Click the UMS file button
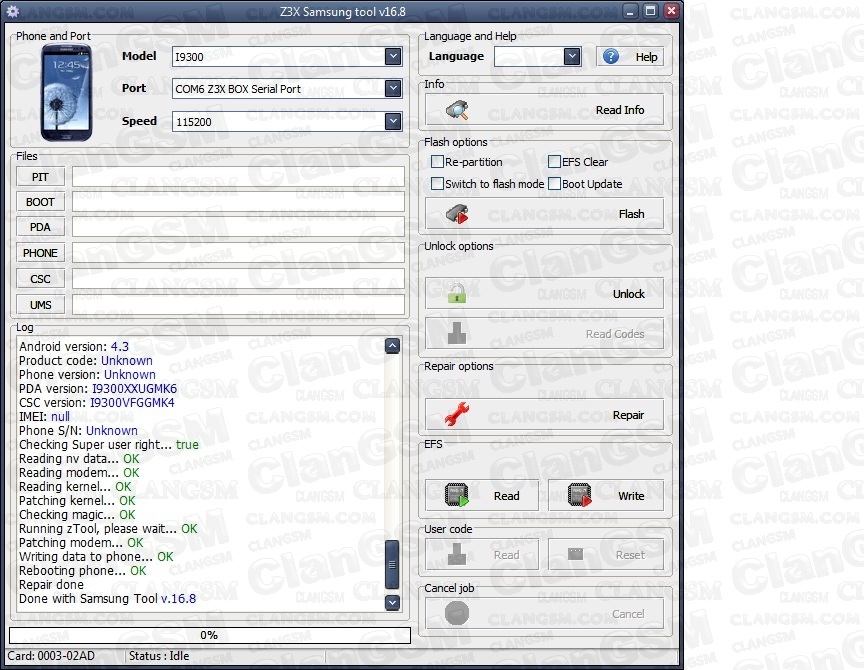864x670 pixels. click(40, 305)
